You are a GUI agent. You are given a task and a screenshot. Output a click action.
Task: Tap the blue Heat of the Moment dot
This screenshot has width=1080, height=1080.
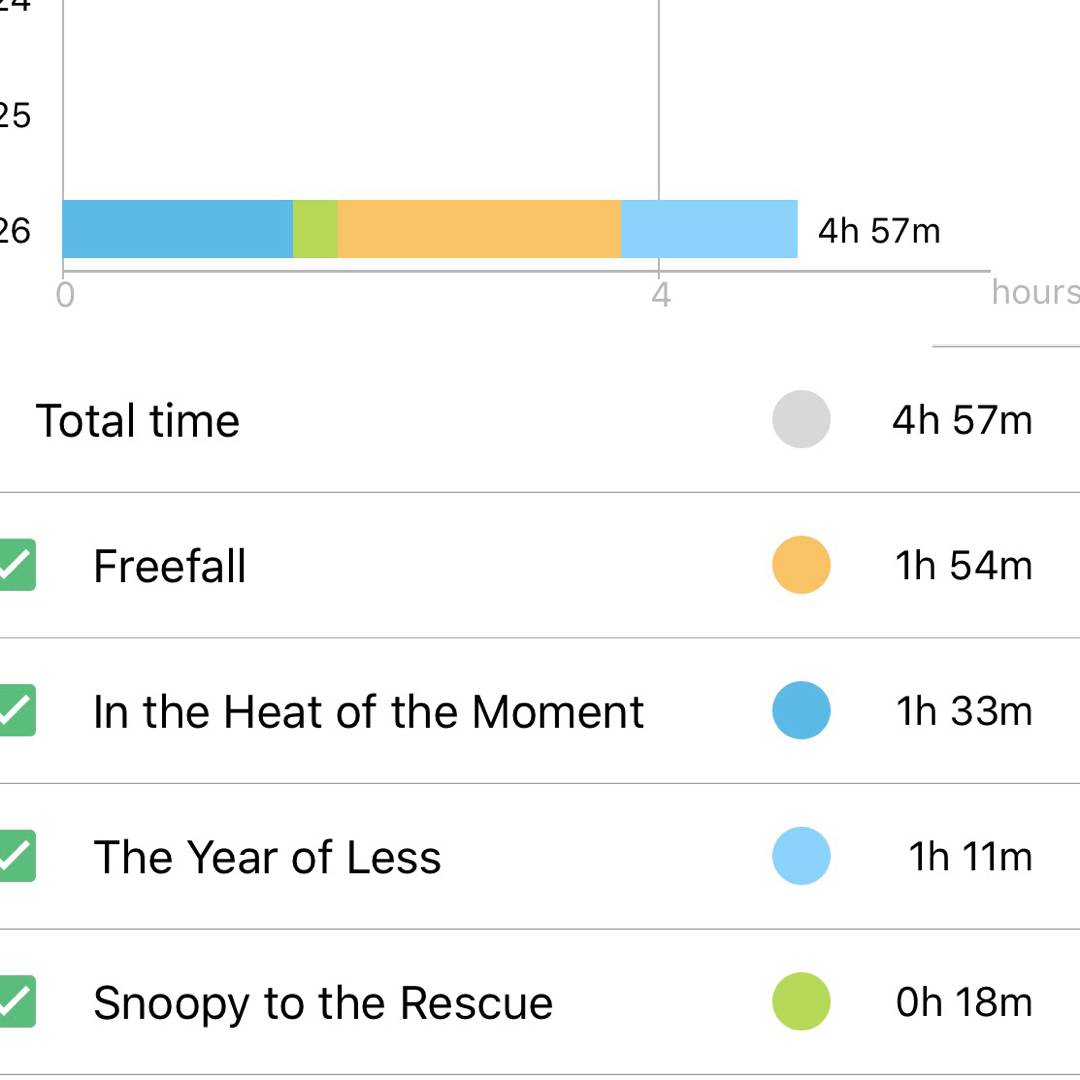(x=801, y=711)
